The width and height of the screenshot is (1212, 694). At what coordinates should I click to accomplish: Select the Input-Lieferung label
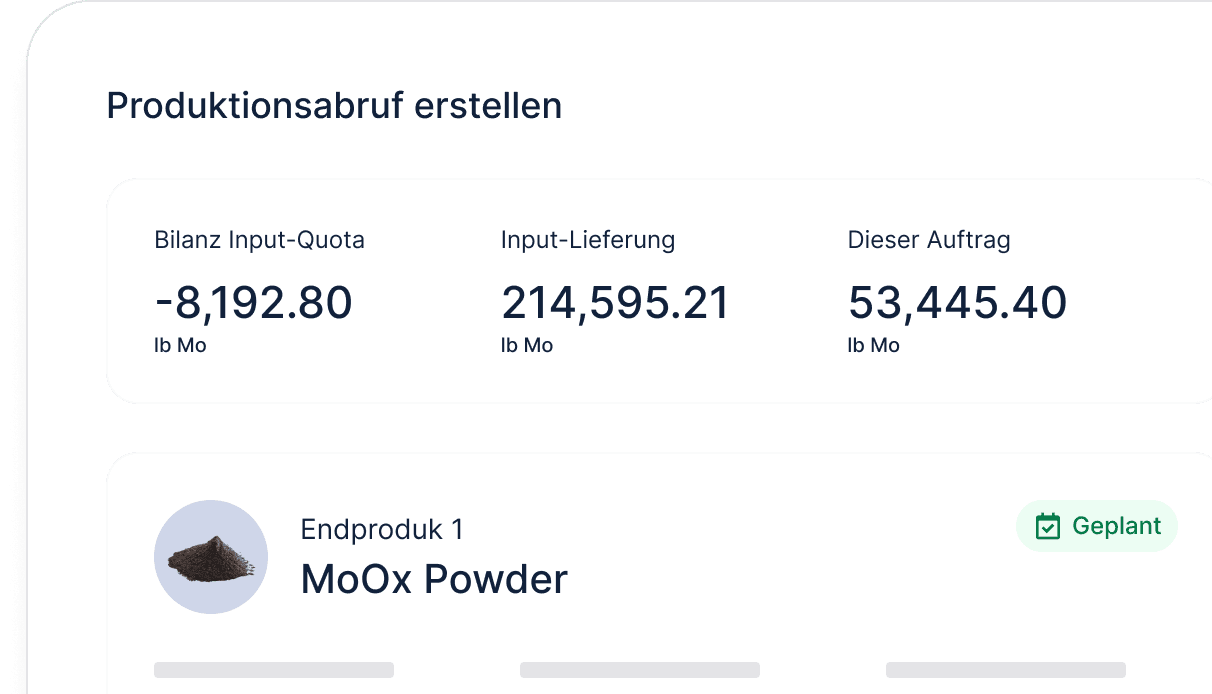tap(588, 240)
